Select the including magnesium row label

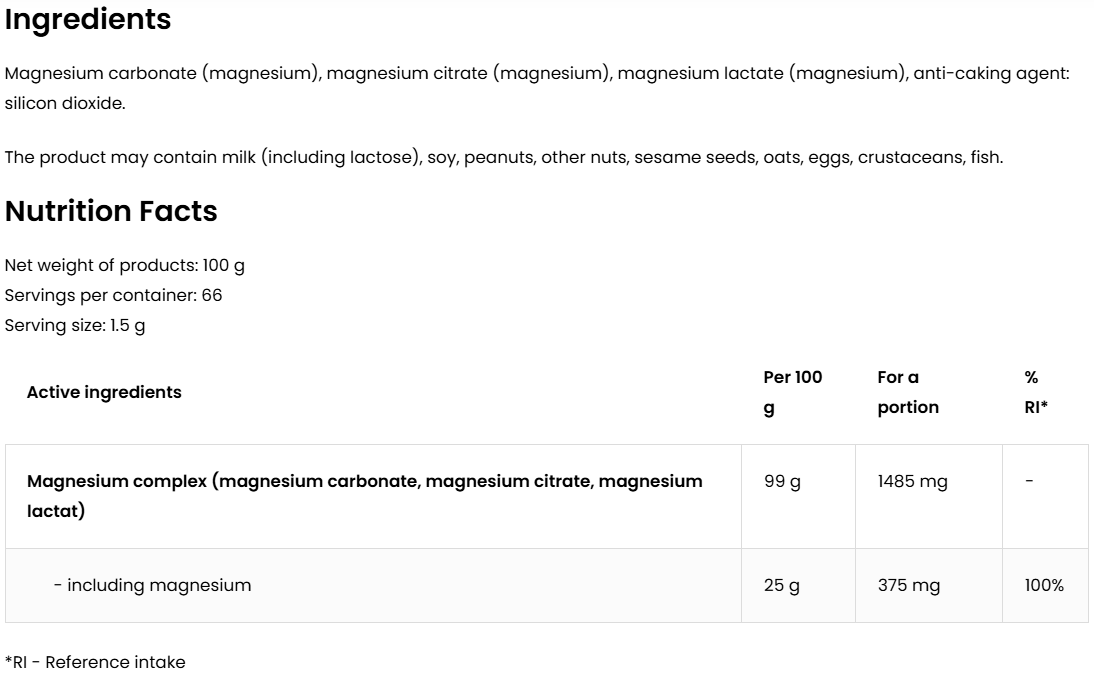tap(152, 585)
